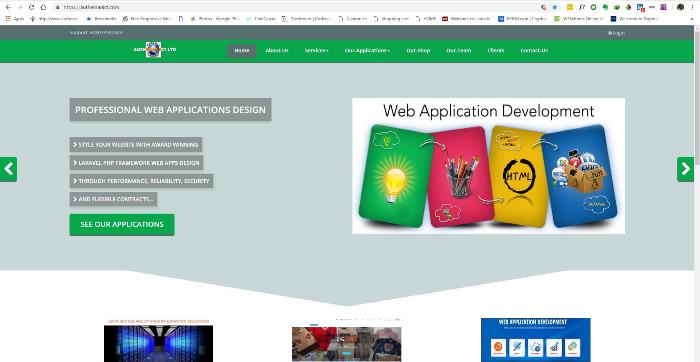Open the browser home page icon
Viewport: 700px width, 362px height.
[43, 7]
